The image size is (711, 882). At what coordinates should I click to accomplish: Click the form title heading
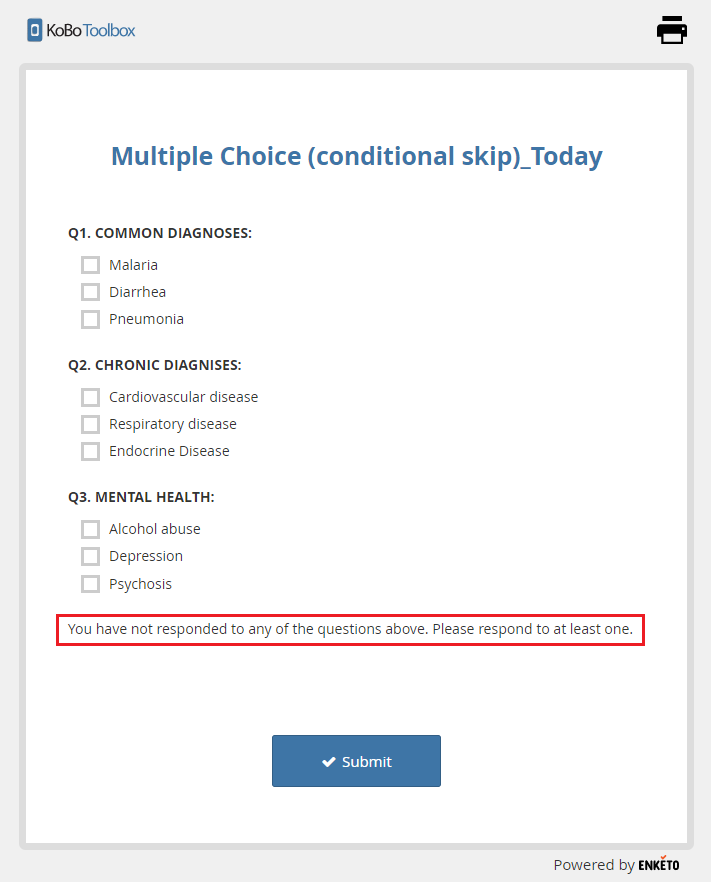pos(357,156)
